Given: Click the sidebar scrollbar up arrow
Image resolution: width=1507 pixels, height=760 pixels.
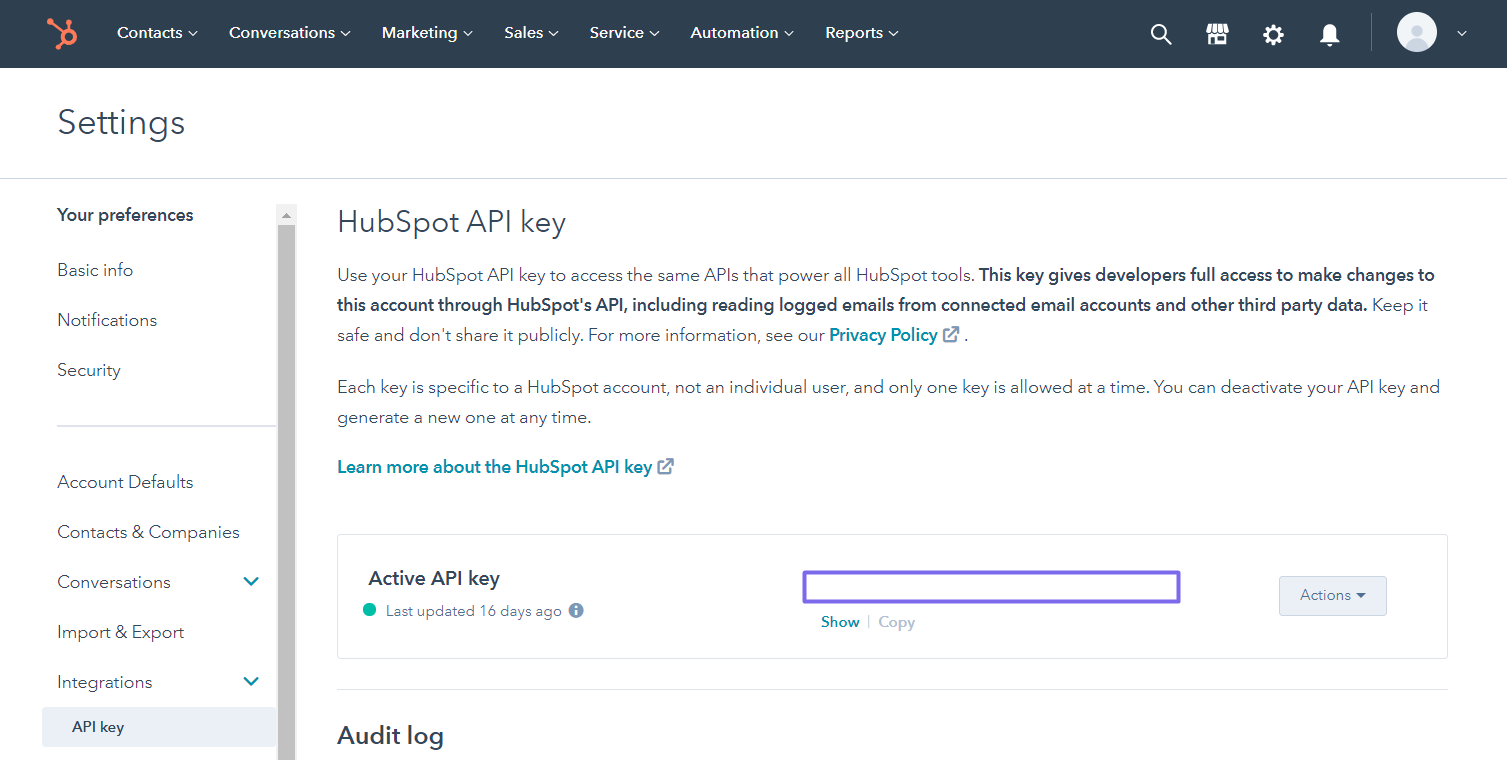Looking at the screenshot, I should pyautogui.click(x=287, y=215).
